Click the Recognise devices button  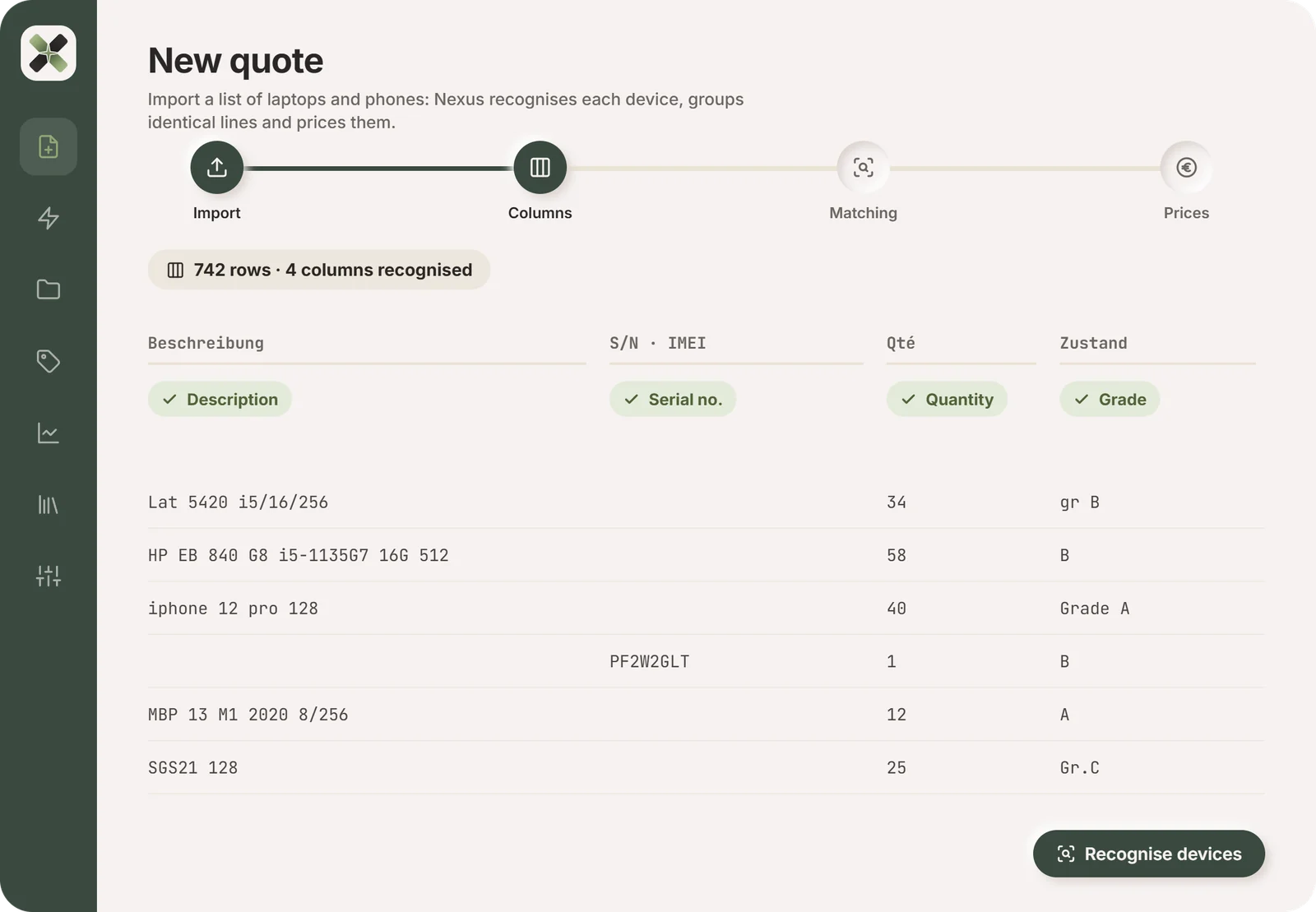coord(1149,854)
